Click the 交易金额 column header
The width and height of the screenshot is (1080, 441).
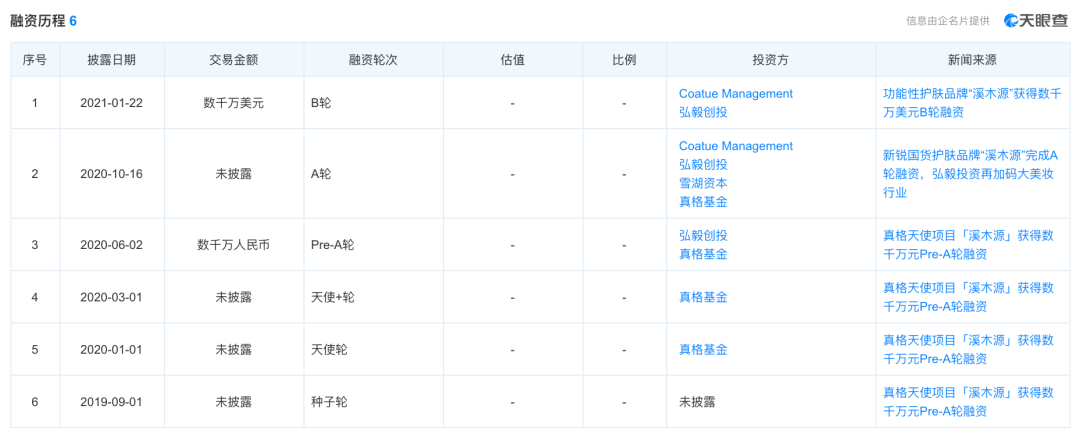pos(233,60)
